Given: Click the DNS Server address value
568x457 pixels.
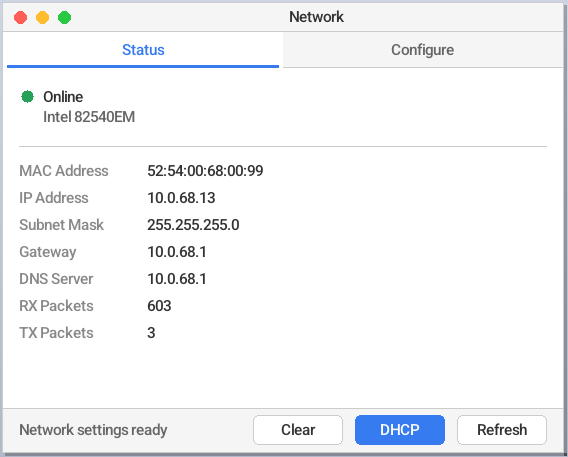Looking at the screenshot, I should 177,279.
